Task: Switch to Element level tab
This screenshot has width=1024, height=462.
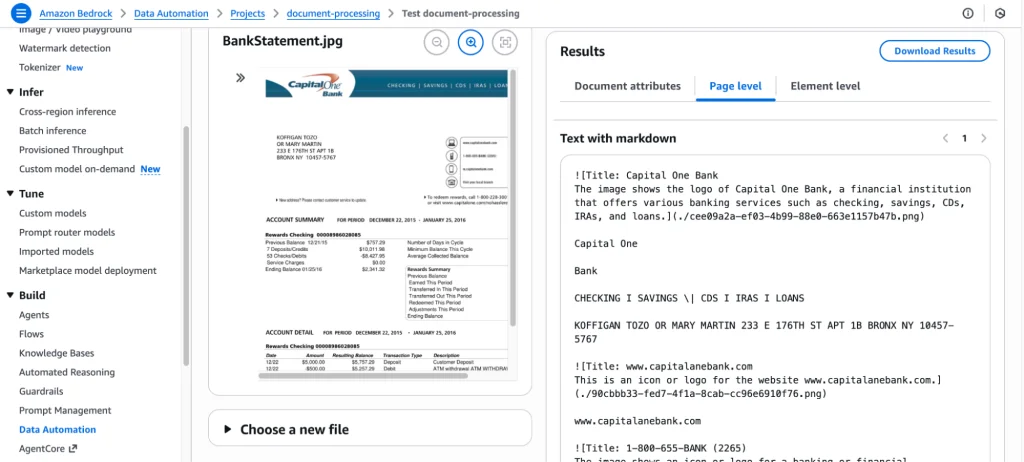Action: (x=825, y=86)
